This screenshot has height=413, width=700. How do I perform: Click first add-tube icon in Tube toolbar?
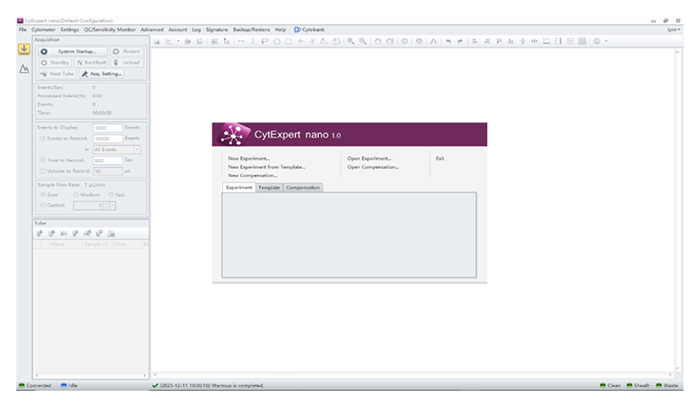pos(40,233)
